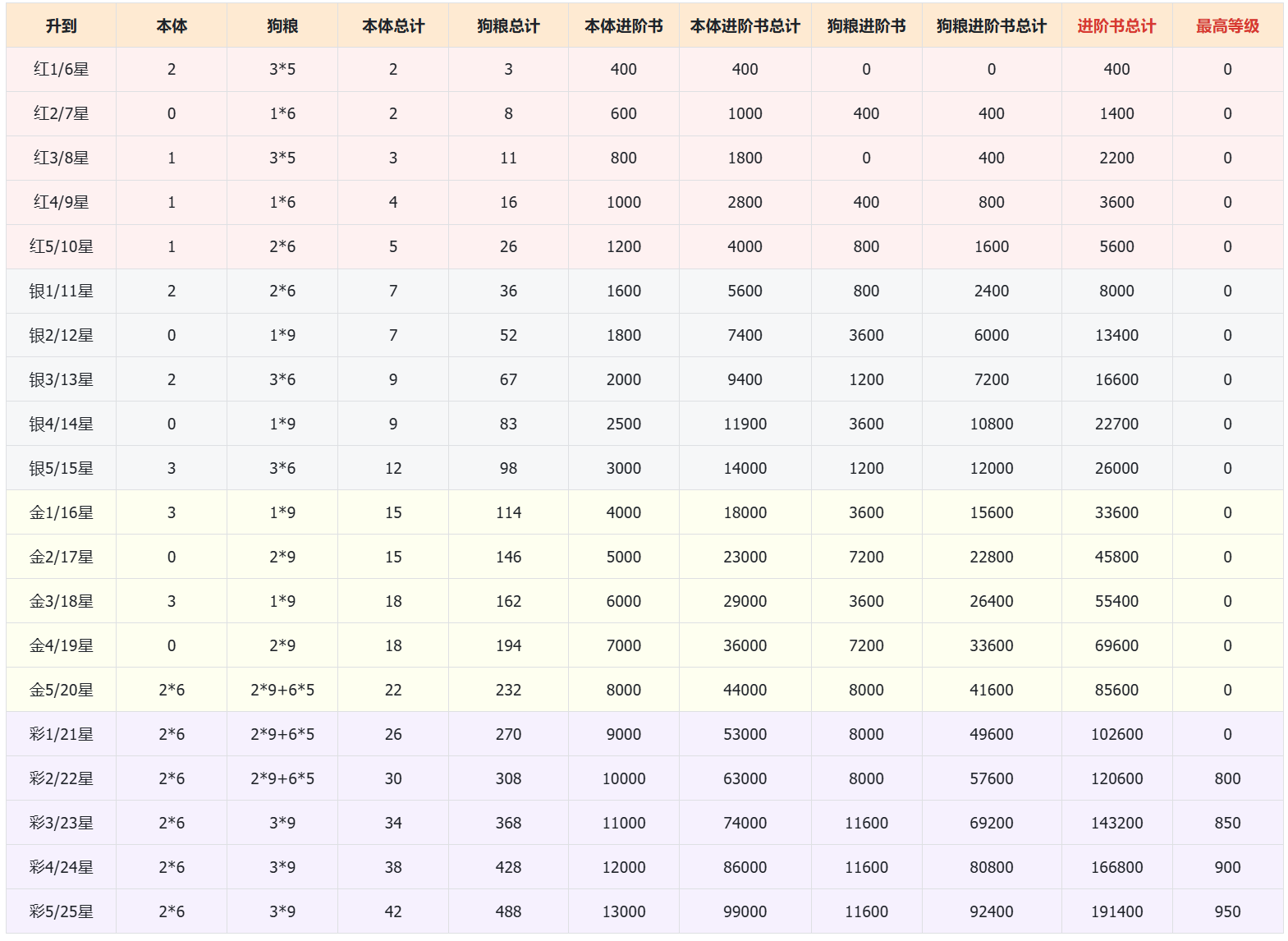Select the 彩4/24星 row label
Viewport: 1288px width, 941px height.
point(61,868)
